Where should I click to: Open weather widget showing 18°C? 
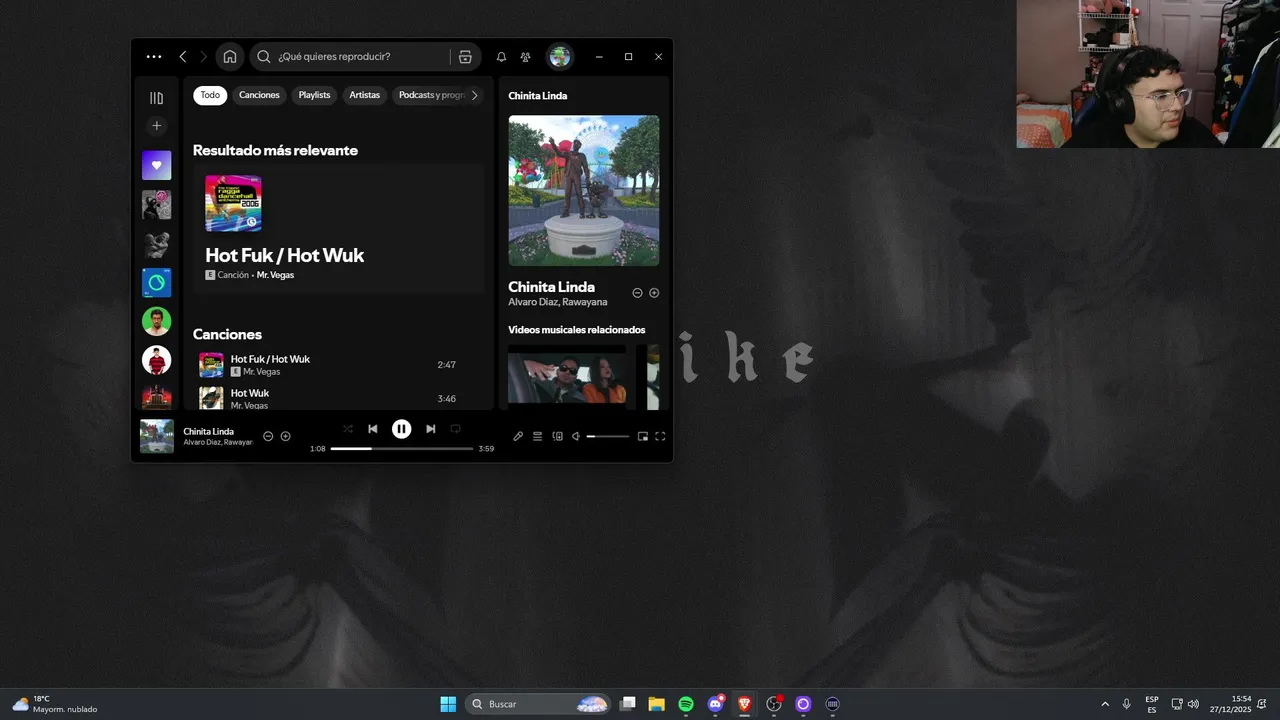pyautogui.click(x=55, y=704)
